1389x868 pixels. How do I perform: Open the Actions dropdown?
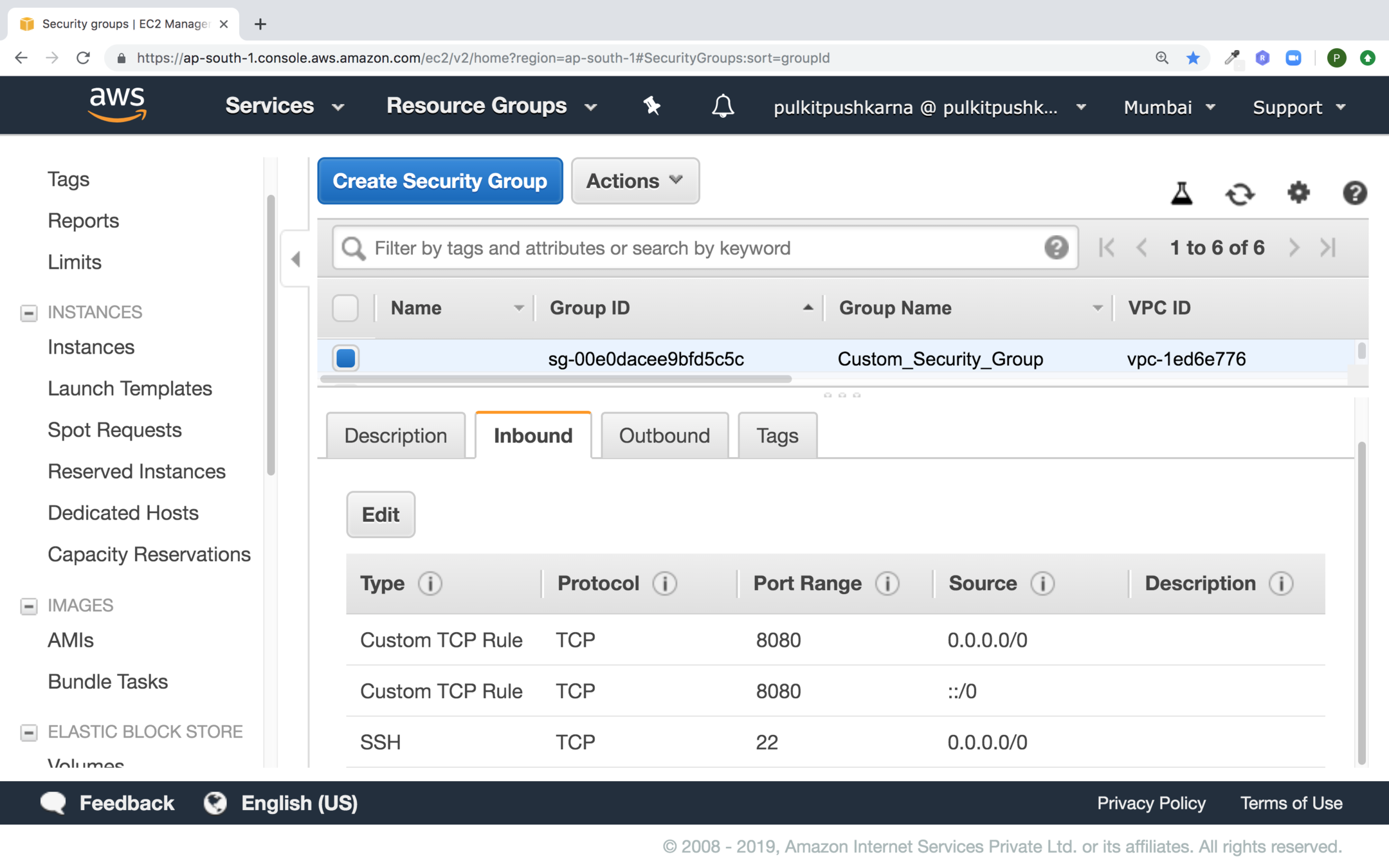[635, 181]
